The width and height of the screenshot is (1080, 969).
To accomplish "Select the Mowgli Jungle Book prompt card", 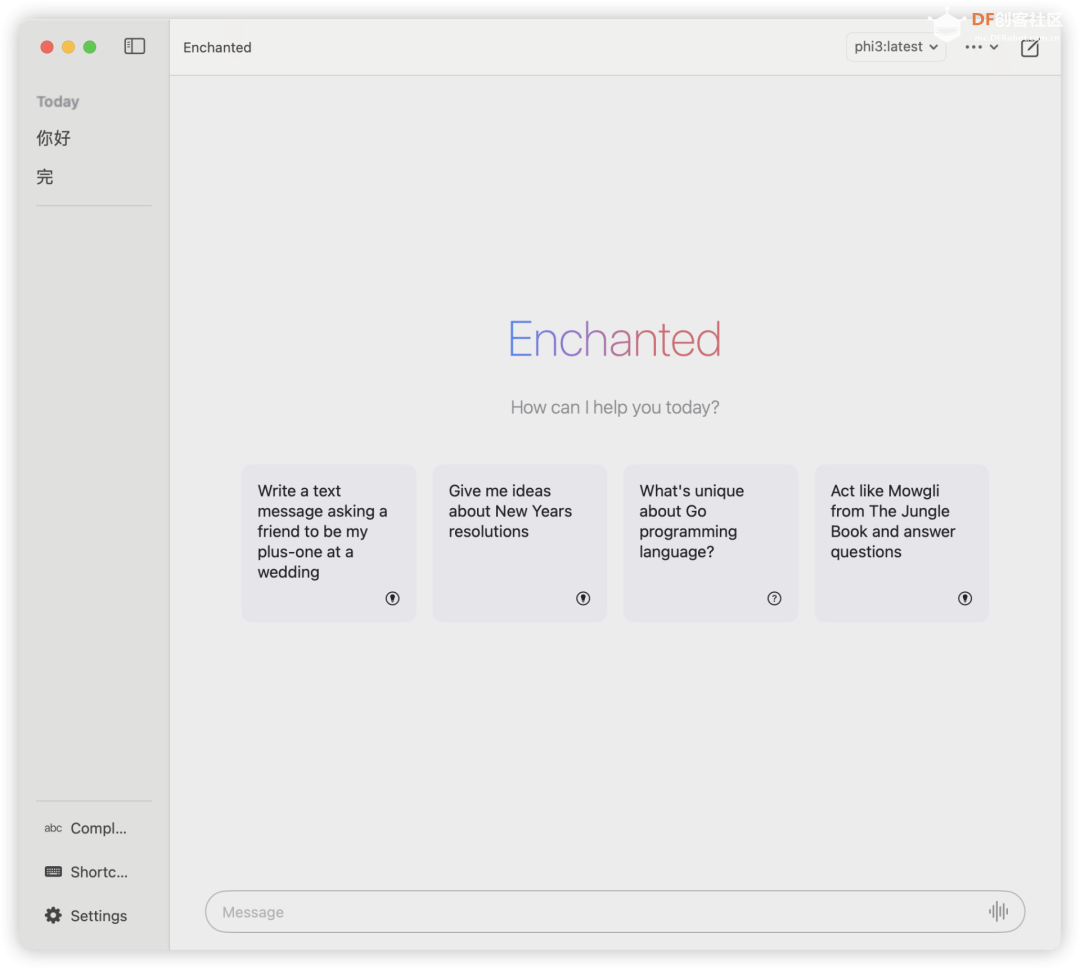I will (x=901, y=543).
